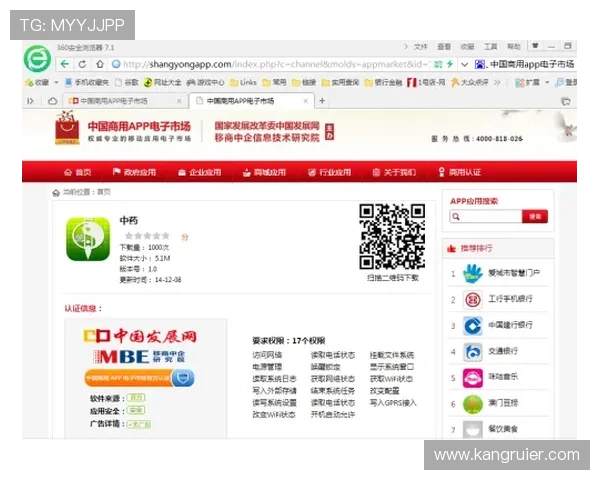The width and height of the screenshot is (600, 480).
Task: Expand the 扩展 dropdown arrow
Action: 547,82
